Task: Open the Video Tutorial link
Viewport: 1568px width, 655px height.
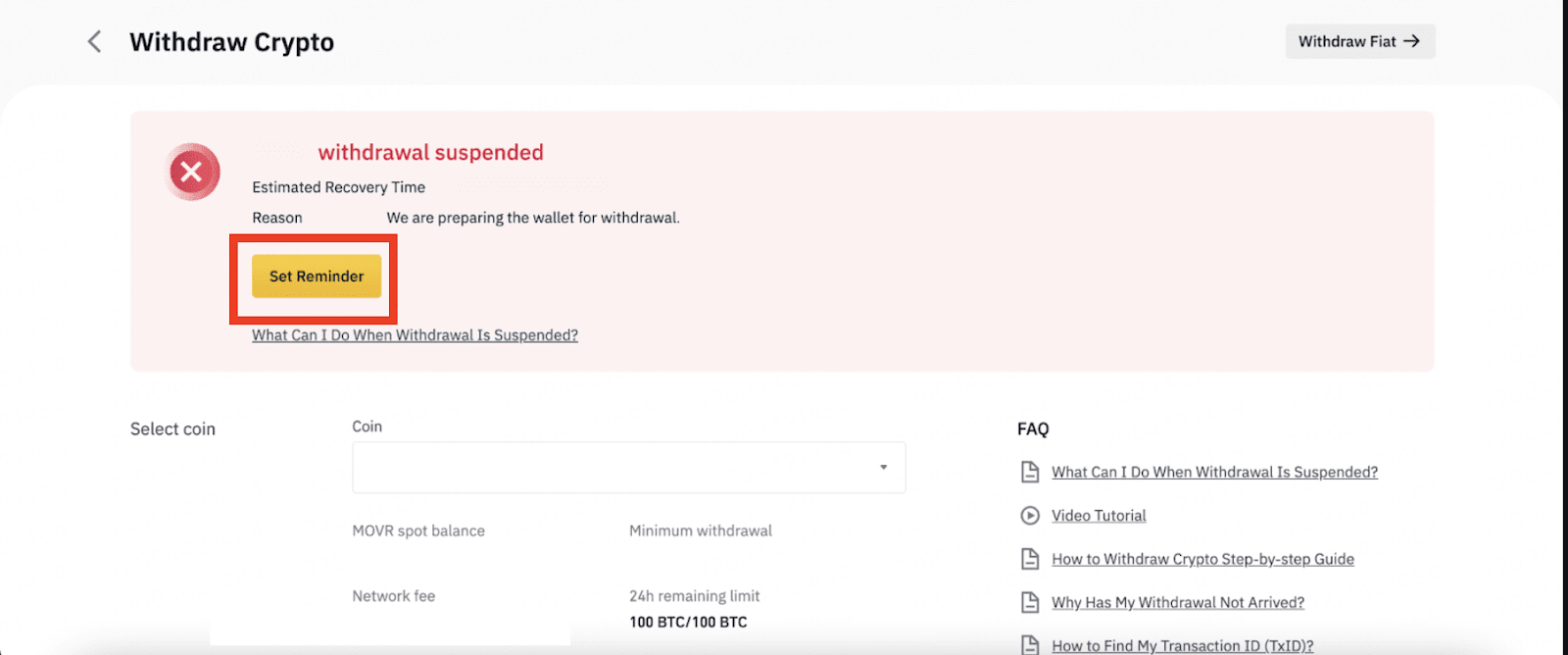Action: coord(1099,516)
